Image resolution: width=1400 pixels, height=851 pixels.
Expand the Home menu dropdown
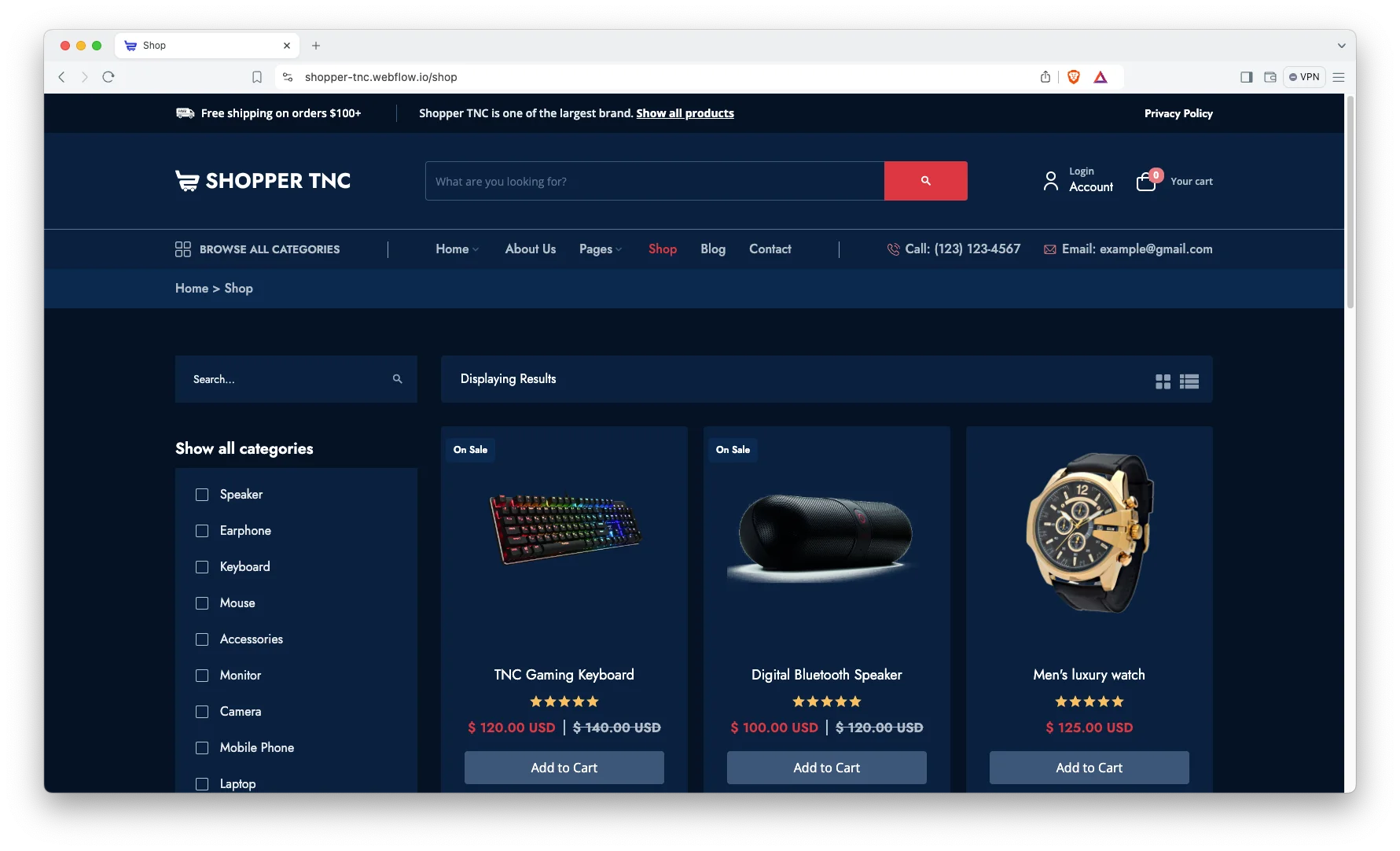[x=457, y=249]
